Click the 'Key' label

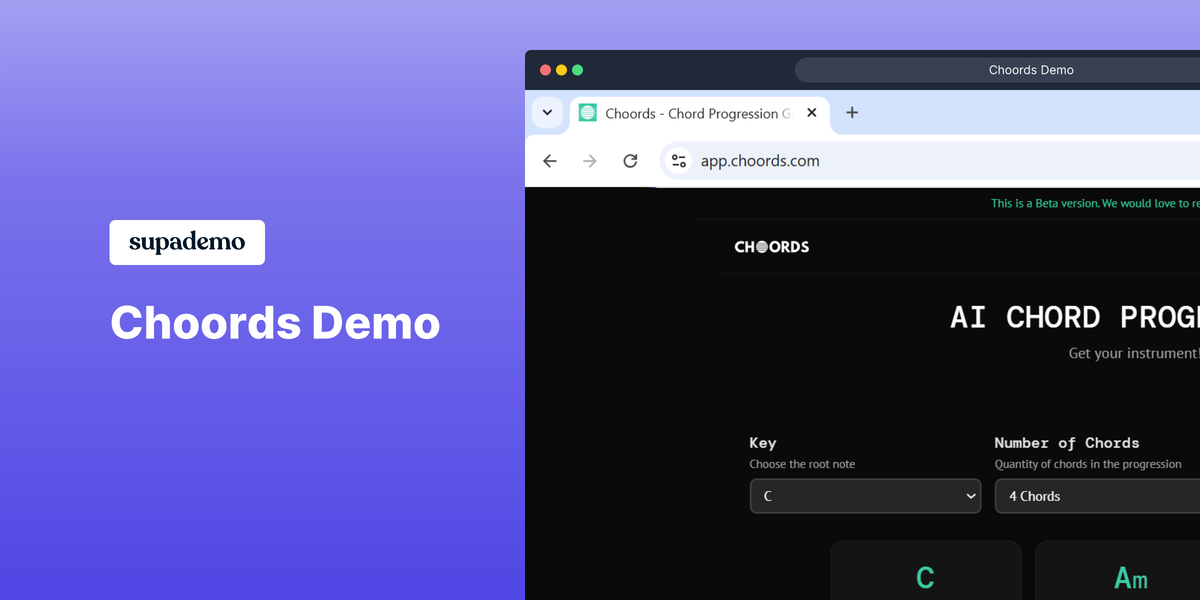click(763, 443)
